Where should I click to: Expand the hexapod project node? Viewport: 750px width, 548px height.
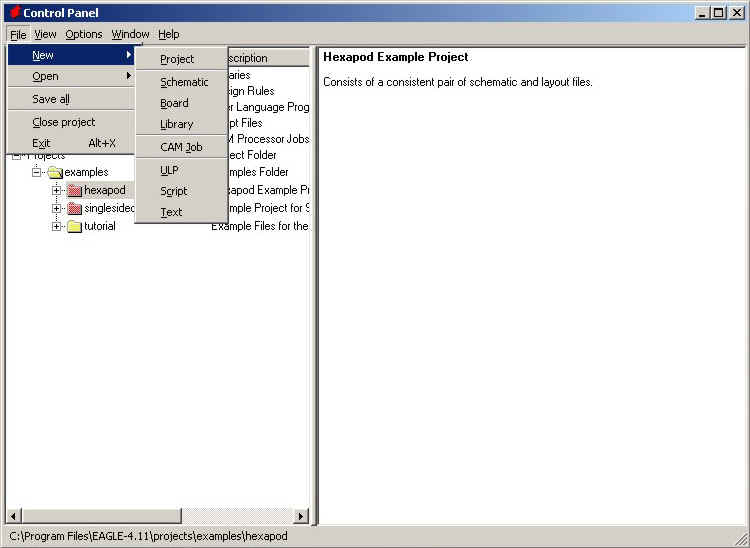pos(56,190)
